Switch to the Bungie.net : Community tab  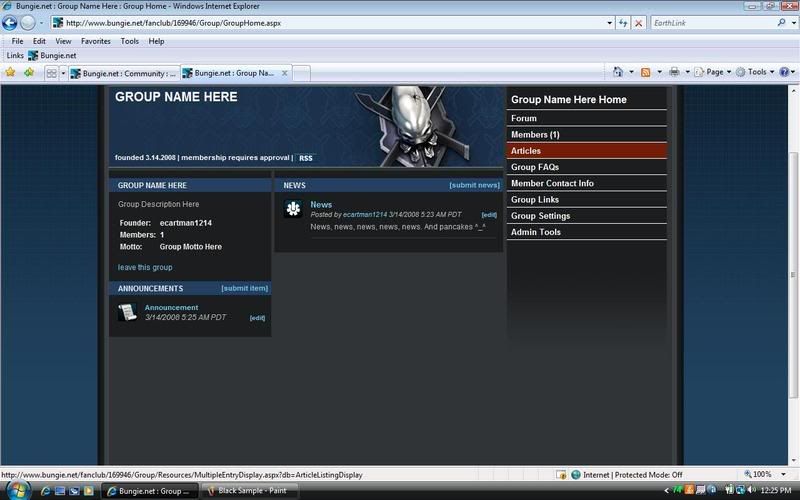coord(123,73)
